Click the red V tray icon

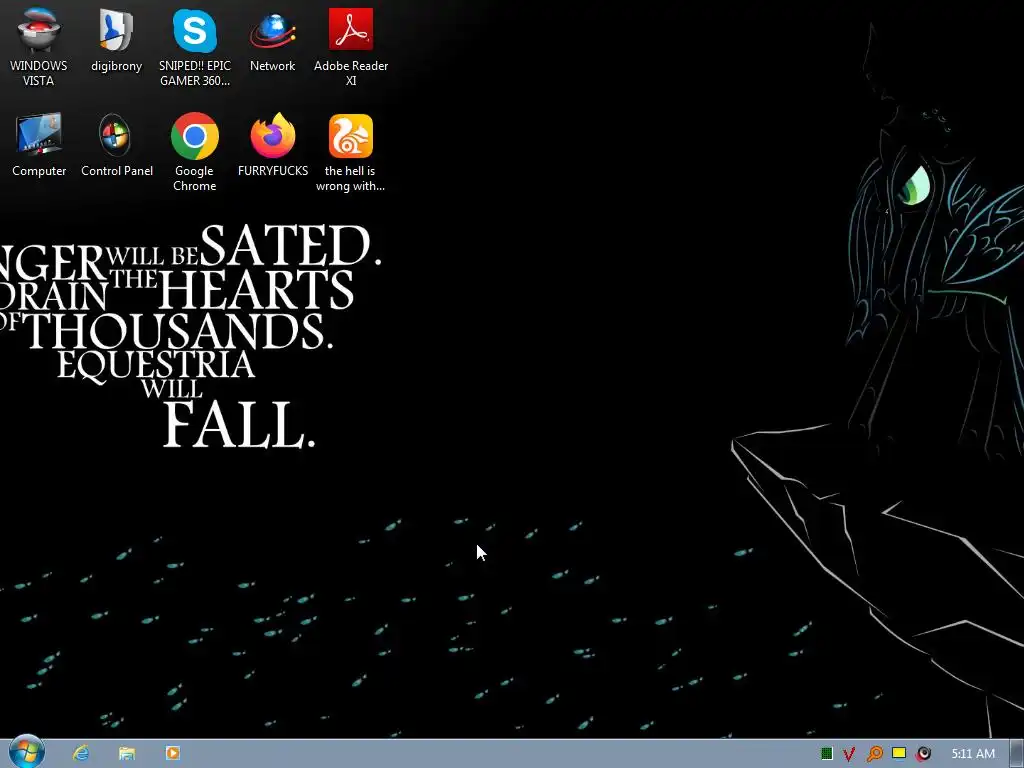[x=849, y=754]
